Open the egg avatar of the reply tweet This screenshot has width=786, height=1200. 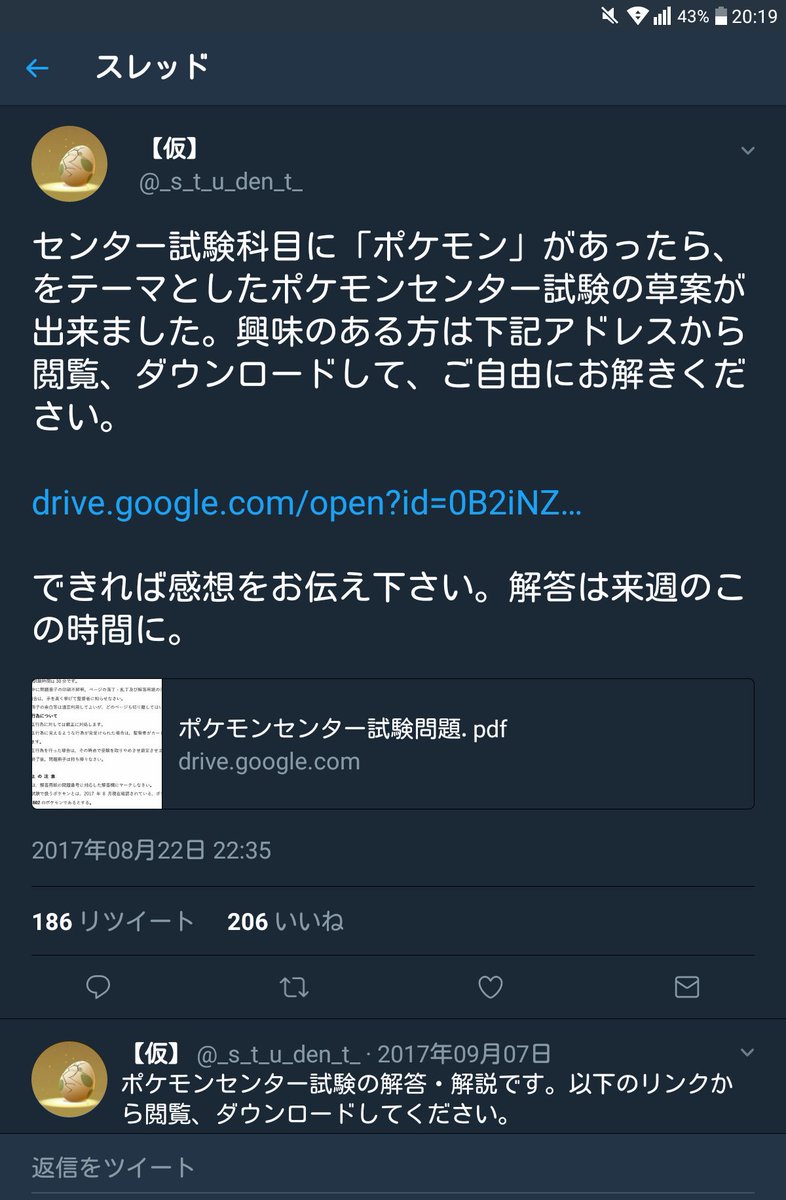(x=69, y=1079)
